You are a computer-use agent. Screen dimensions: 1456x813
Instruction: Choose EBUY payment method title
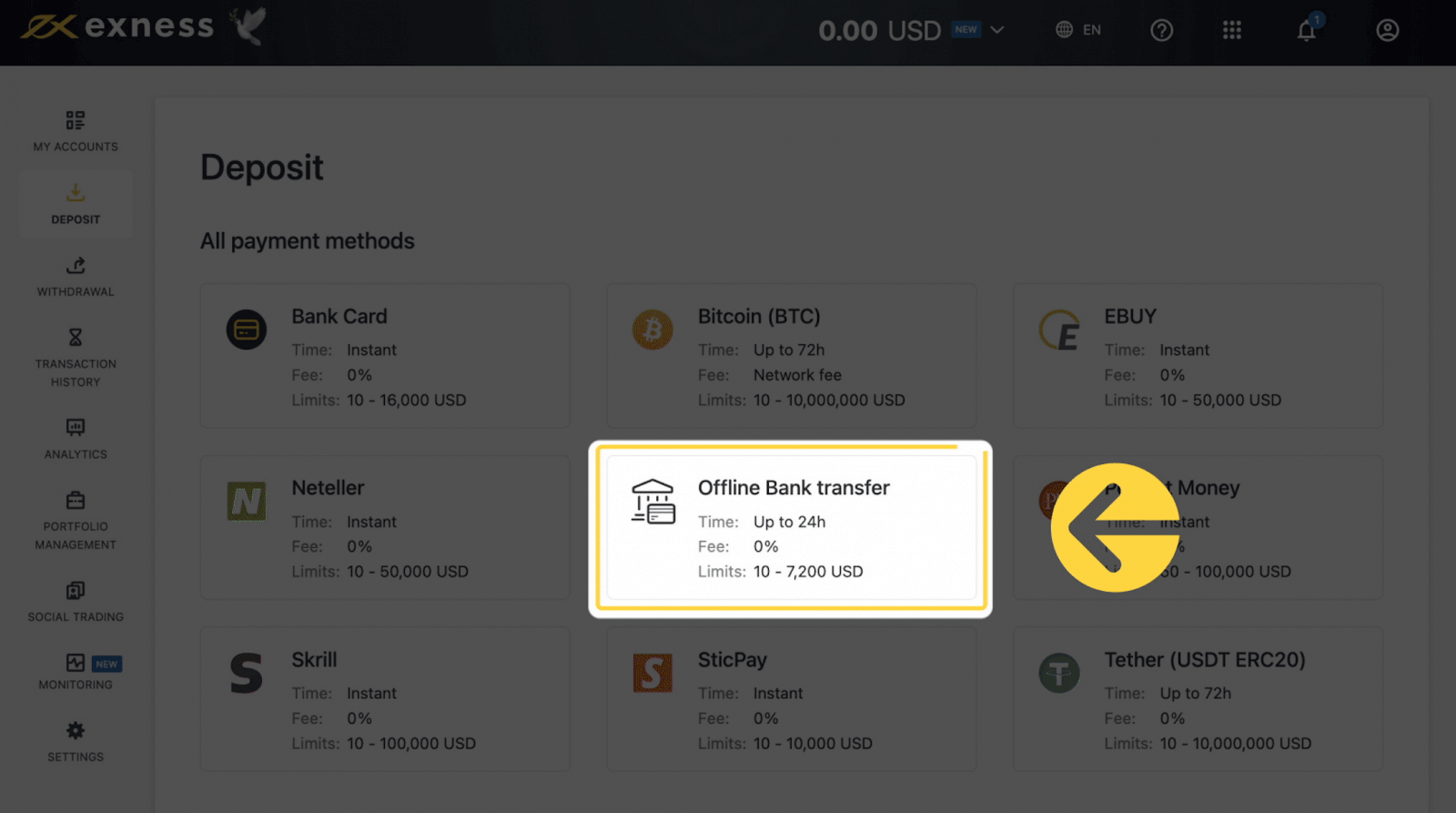tap(1130, 316)
